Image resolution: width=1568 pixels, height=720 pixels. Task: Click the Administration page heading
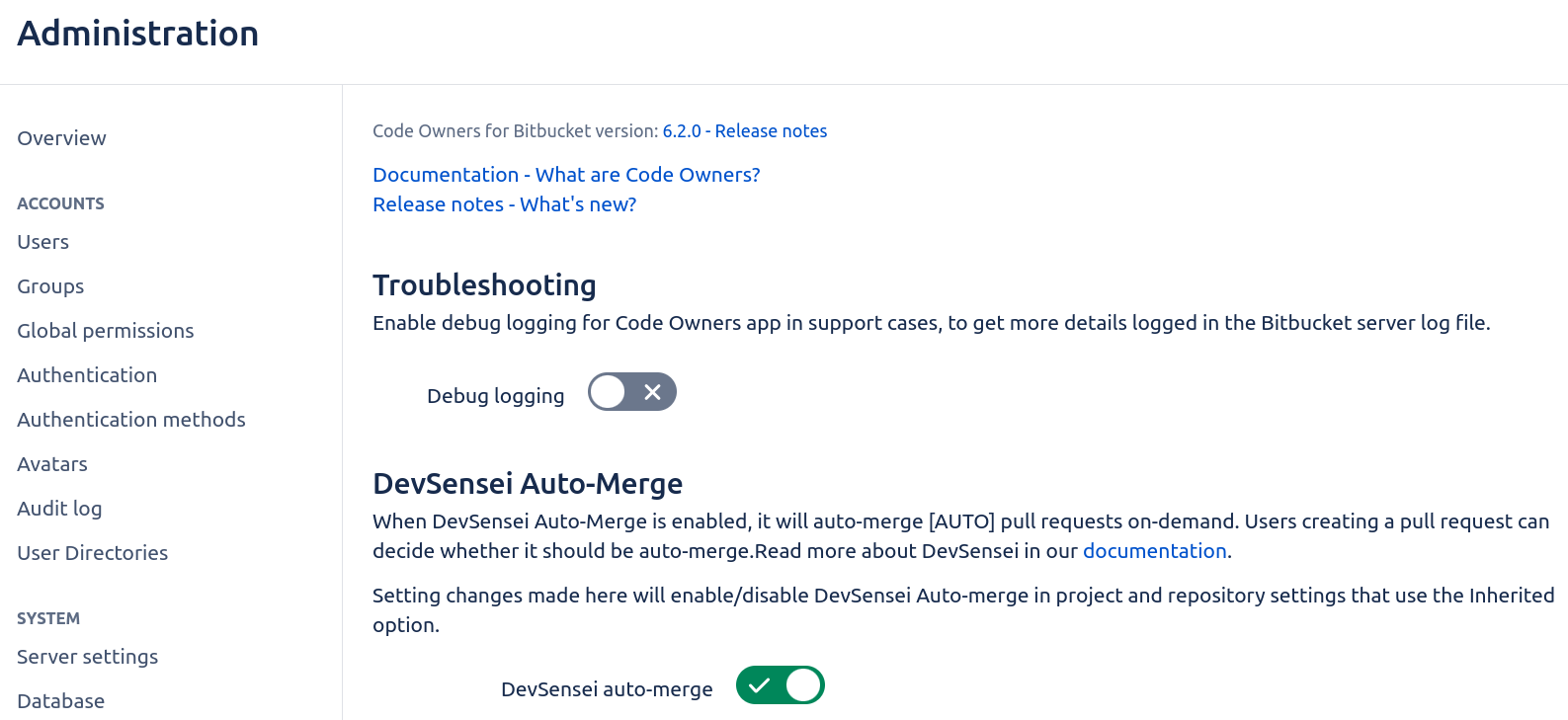point(137,34)
